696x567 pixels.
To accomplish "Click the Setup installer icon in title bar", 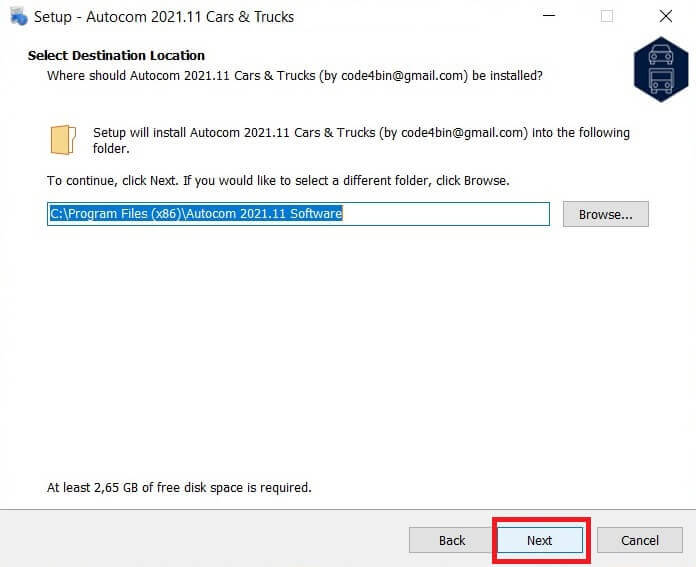I will 19,16.
